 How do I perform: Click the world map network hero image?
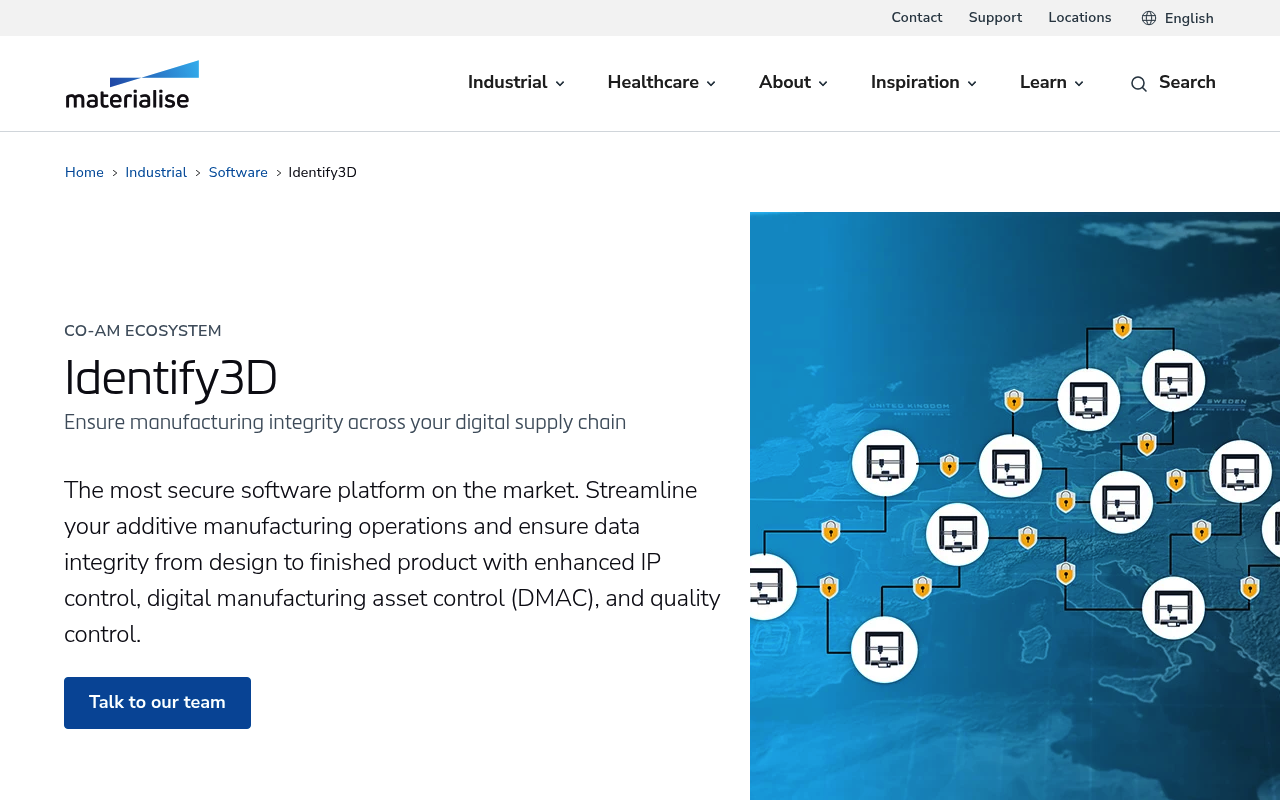point(1015,506)
